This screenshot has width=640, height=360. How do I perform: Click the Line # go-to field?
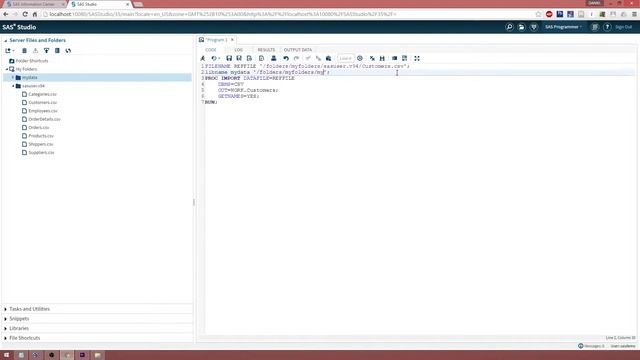click(x=345, y=58)
